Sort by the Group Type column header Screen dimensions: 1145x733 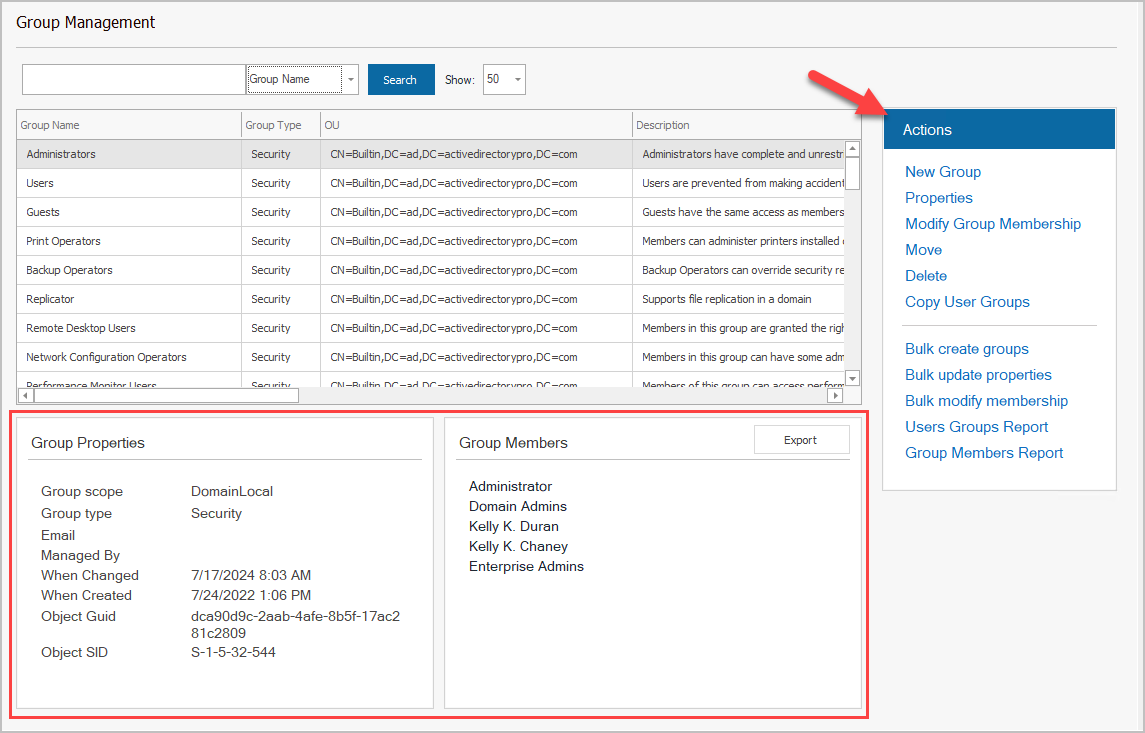tap(273, 125)
